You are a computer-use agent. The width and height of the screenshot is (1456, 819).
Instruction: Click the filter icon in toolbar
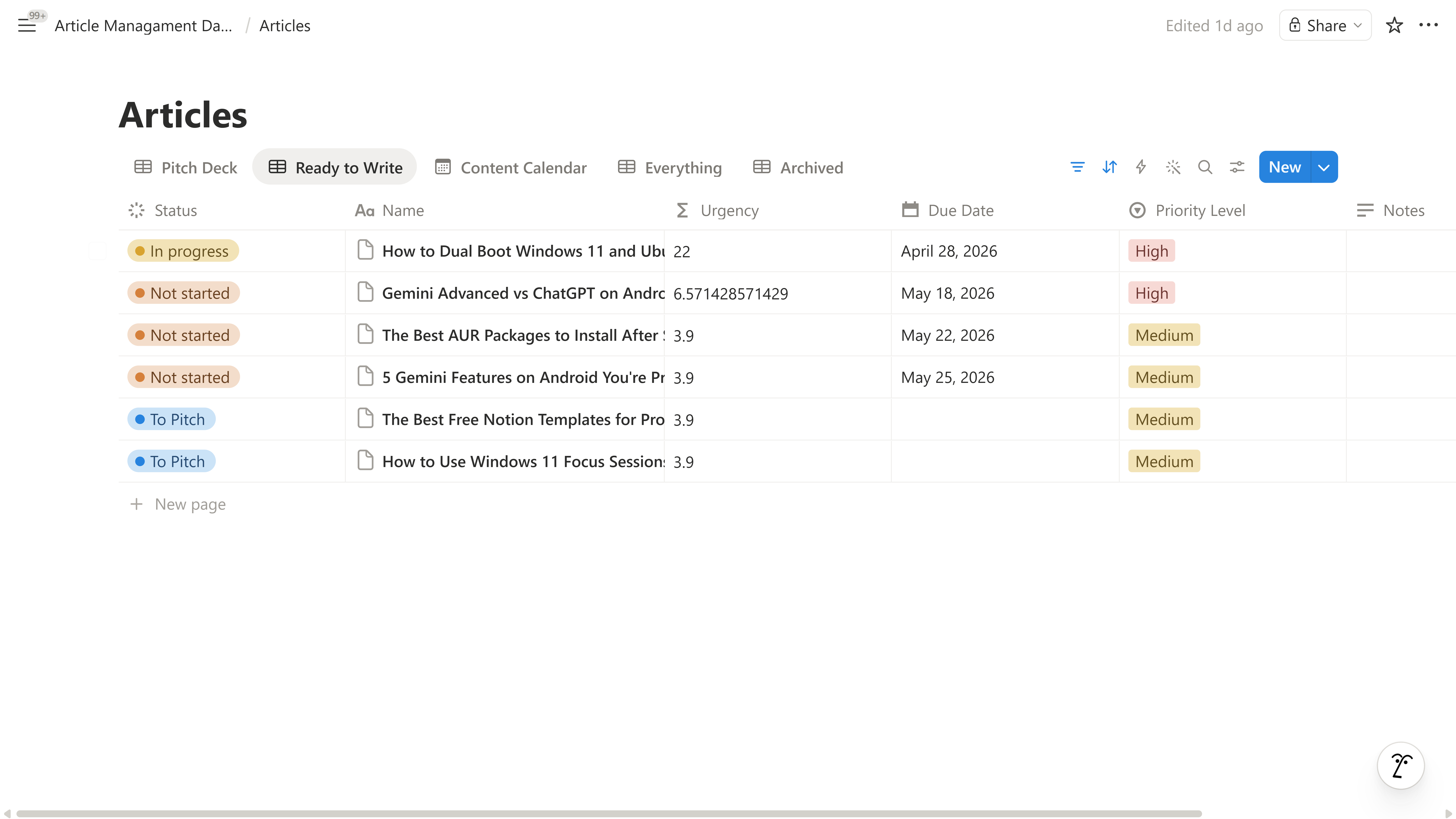[1077, 167]
